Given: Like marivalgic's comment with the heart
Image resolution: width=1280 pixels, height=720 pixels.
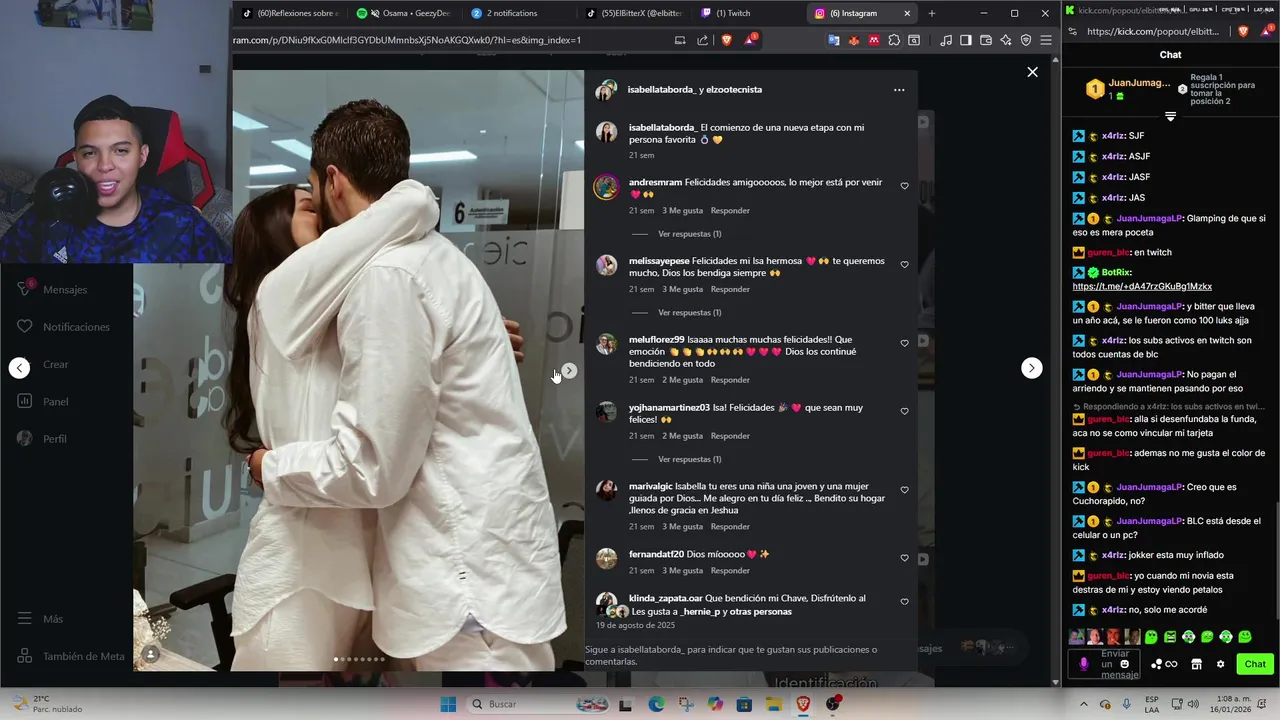Looking at the screenshot, I should pos(904,490).
